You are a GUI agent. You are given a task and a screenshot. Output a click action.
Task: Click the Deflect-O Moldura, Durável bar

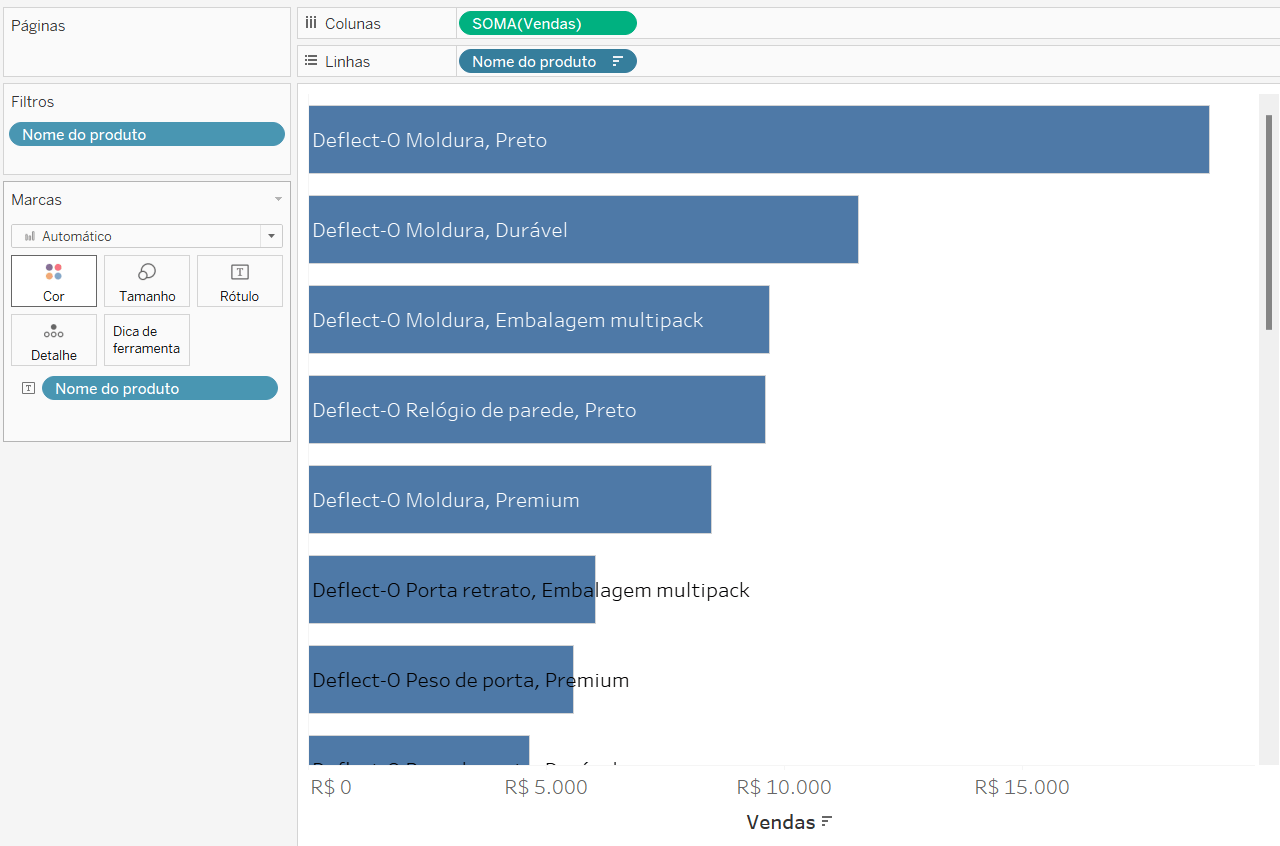point(583,229)
